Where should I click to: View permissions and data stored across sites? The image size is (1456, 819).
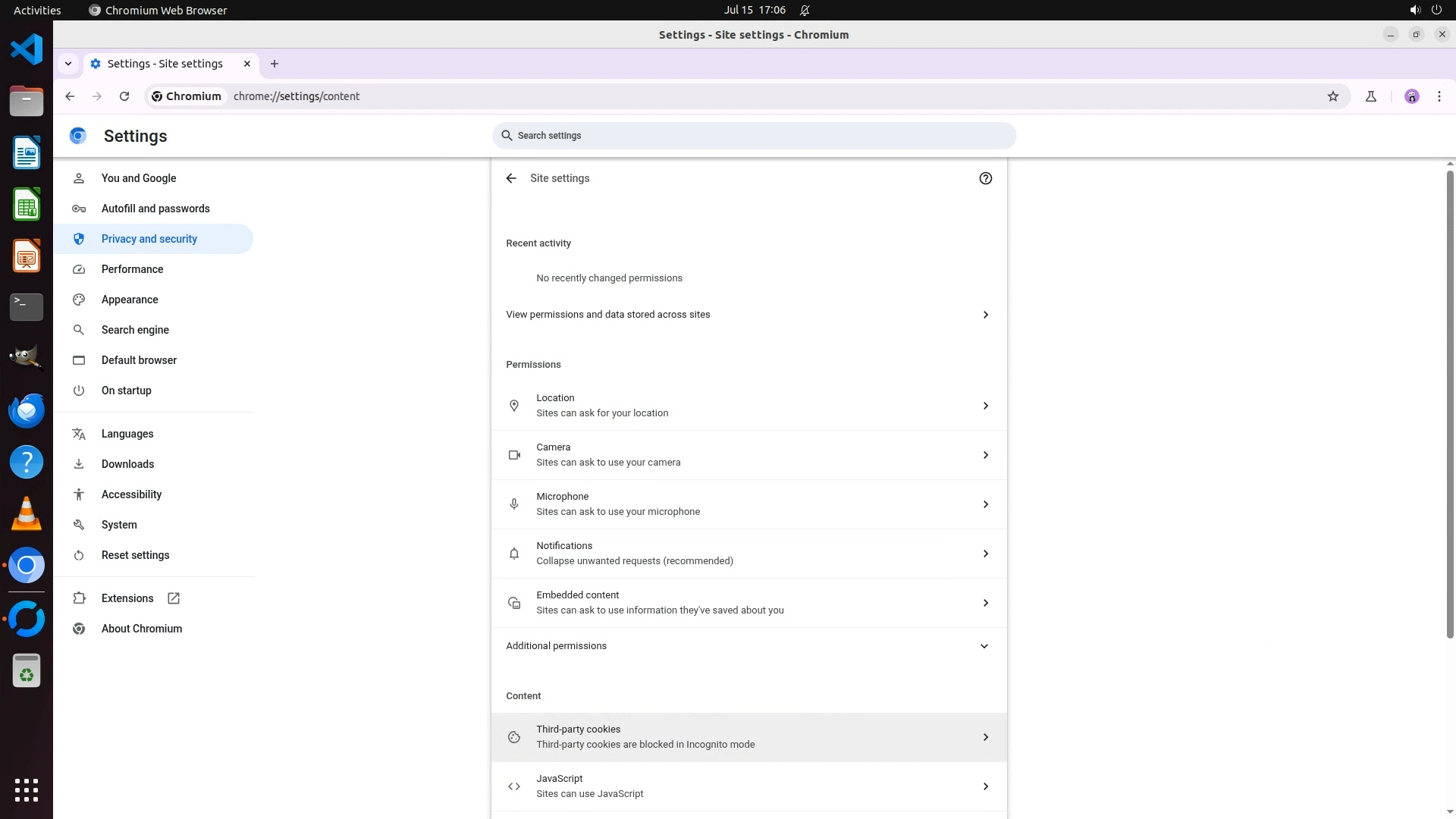[x=748, y=315]
